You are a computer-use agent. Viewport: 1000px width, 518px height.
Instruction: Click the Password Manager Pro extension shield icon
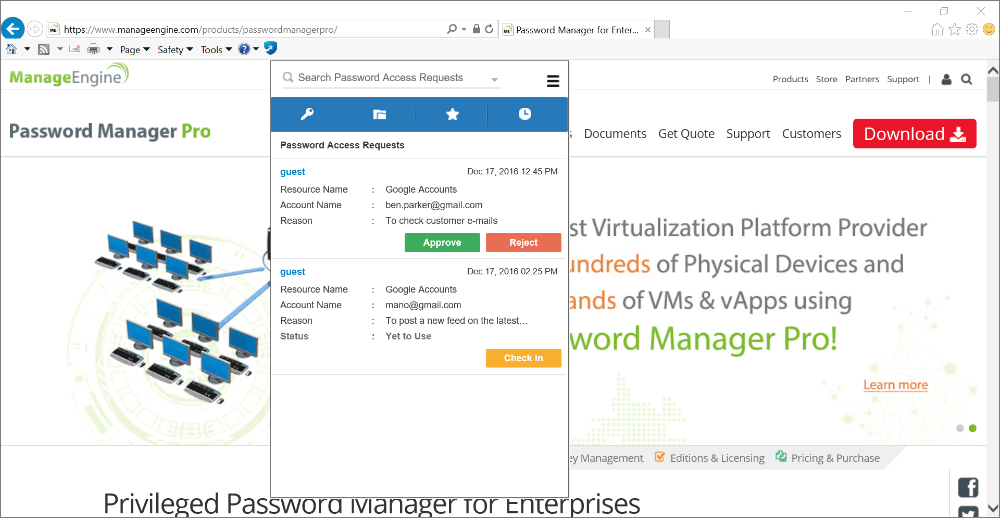[x=270, y=48]
